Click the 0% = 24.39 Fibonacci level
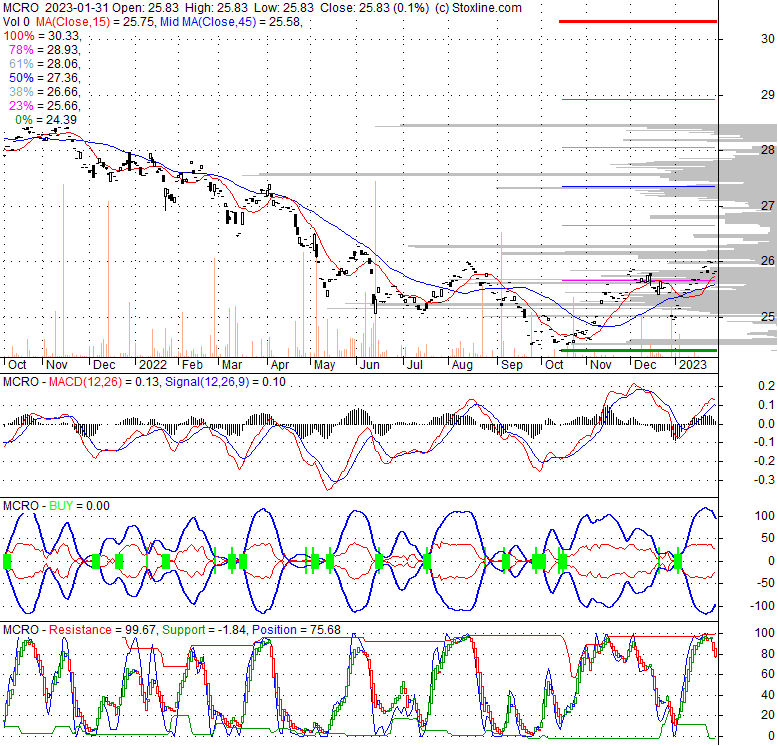 click(46, 120)
